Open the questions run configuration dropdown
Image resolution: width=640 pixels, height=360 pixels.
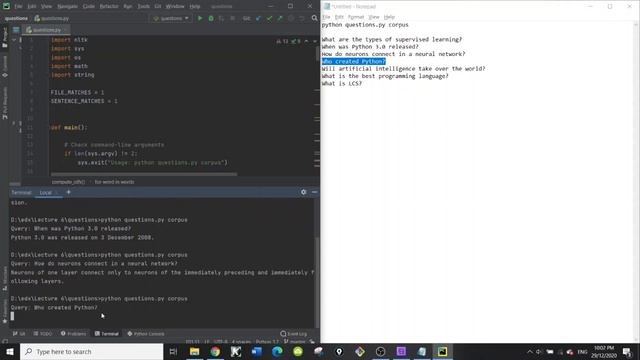click(171, 18)
